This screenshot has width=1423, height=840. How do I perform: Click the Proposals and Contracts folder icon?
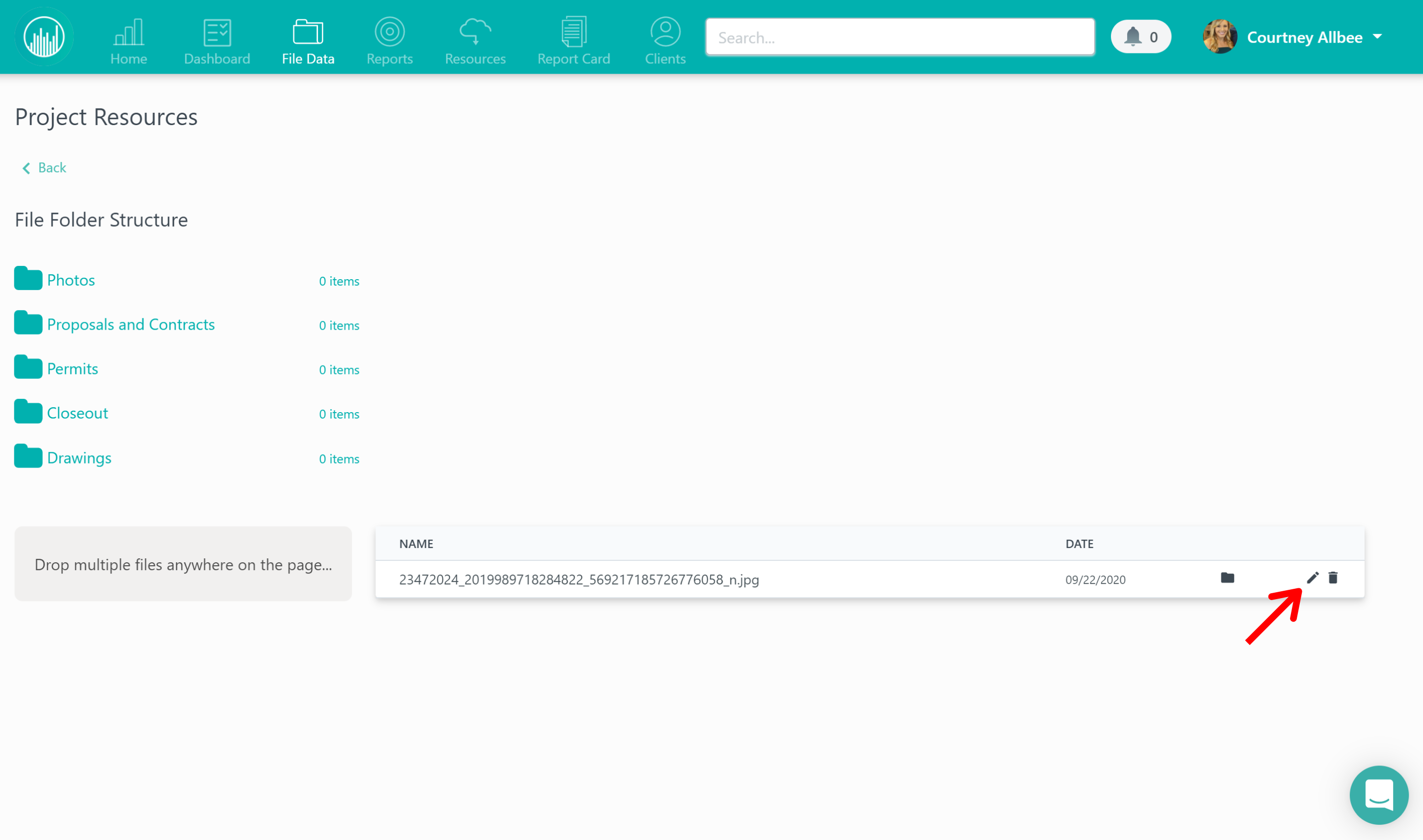[28, 323]
